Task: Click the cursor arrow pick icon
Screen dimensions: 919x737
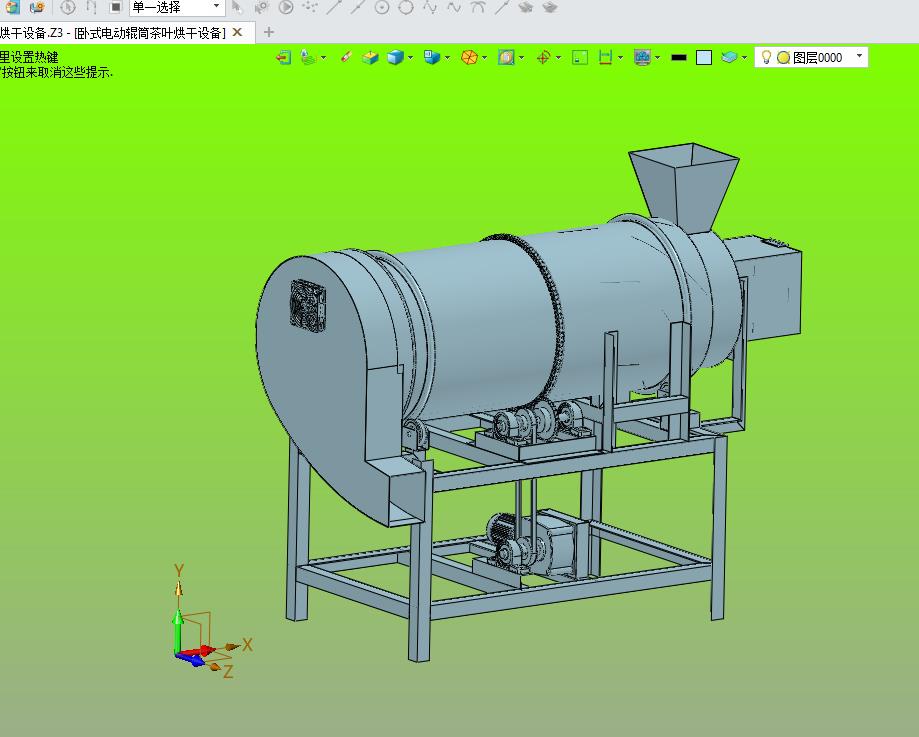Action: click(x=237, y=7)
